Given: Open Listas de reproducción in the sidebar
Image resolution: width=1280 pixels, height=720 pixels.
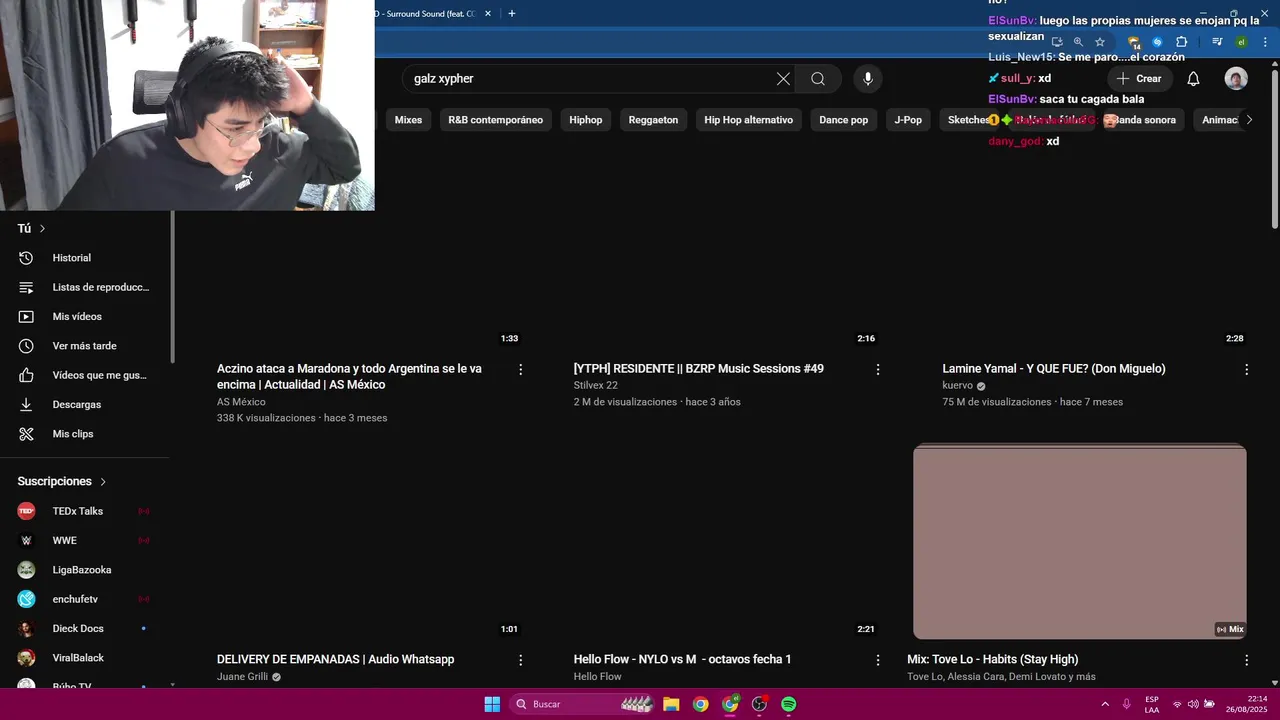Looking at the screenshot, I should click(87, 287).
